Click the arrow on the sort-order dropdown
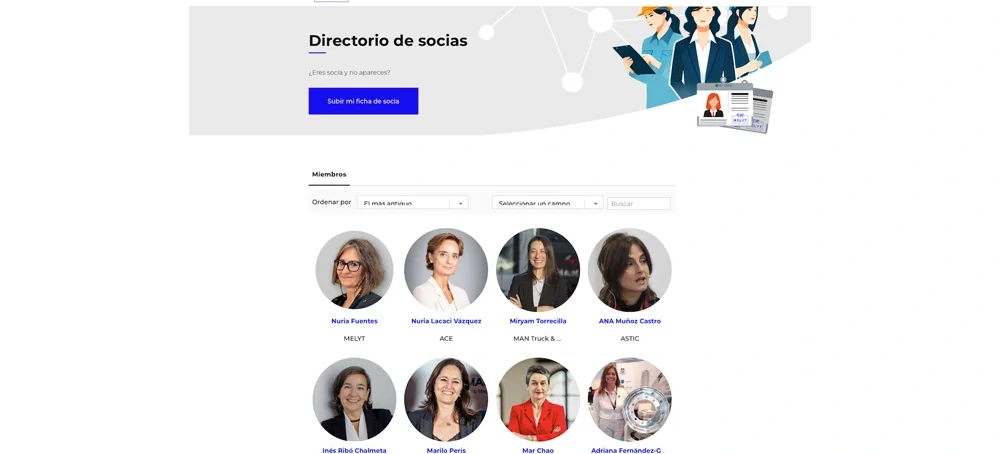 point(460,203)
